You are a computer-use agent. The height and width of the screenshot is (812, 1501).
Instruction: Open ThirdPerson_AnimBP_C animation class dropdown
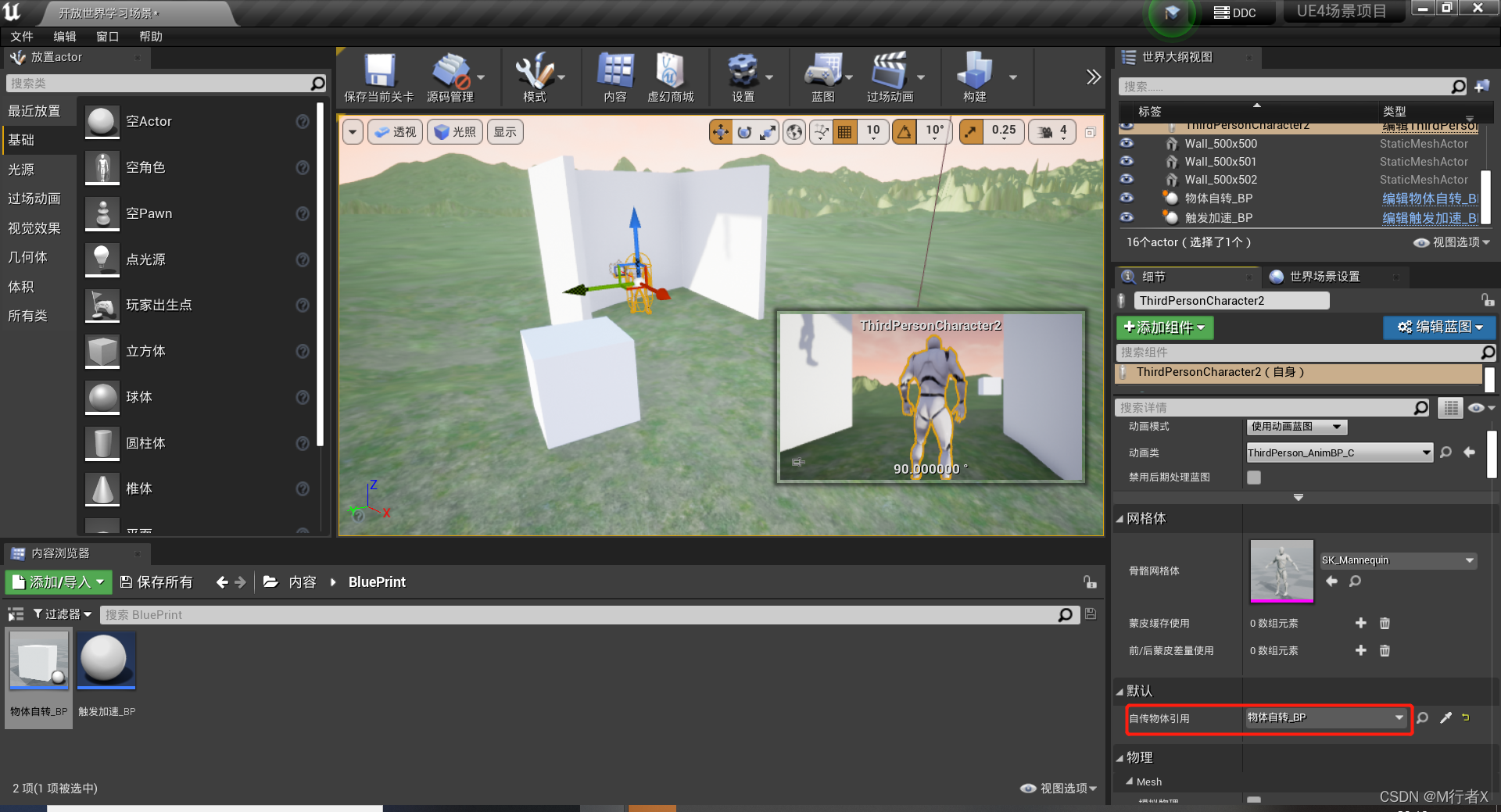click(x=1339, y=453)
